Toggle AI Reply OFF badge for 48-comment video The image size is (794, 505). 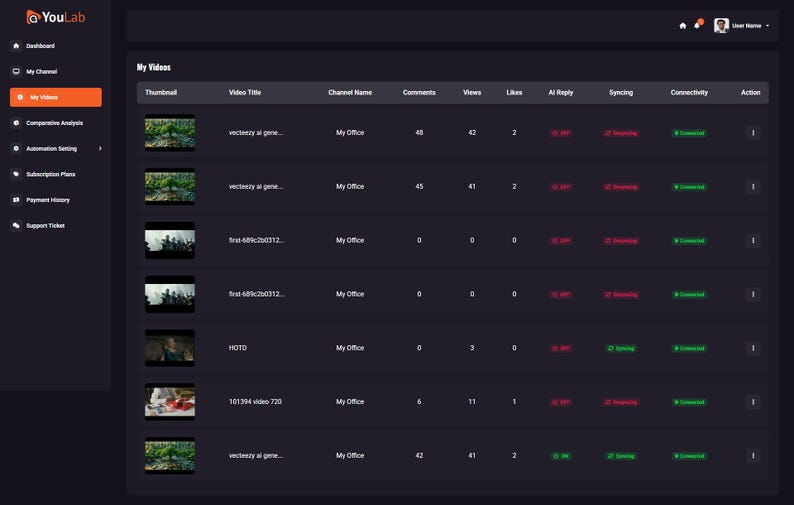[x=561, y=133]
